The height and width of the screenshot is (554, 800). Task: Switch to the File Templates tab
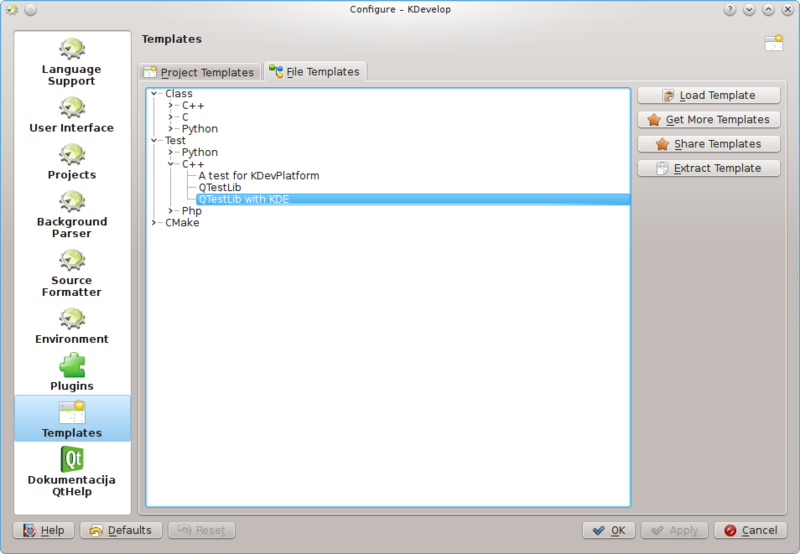click(315, 71)
